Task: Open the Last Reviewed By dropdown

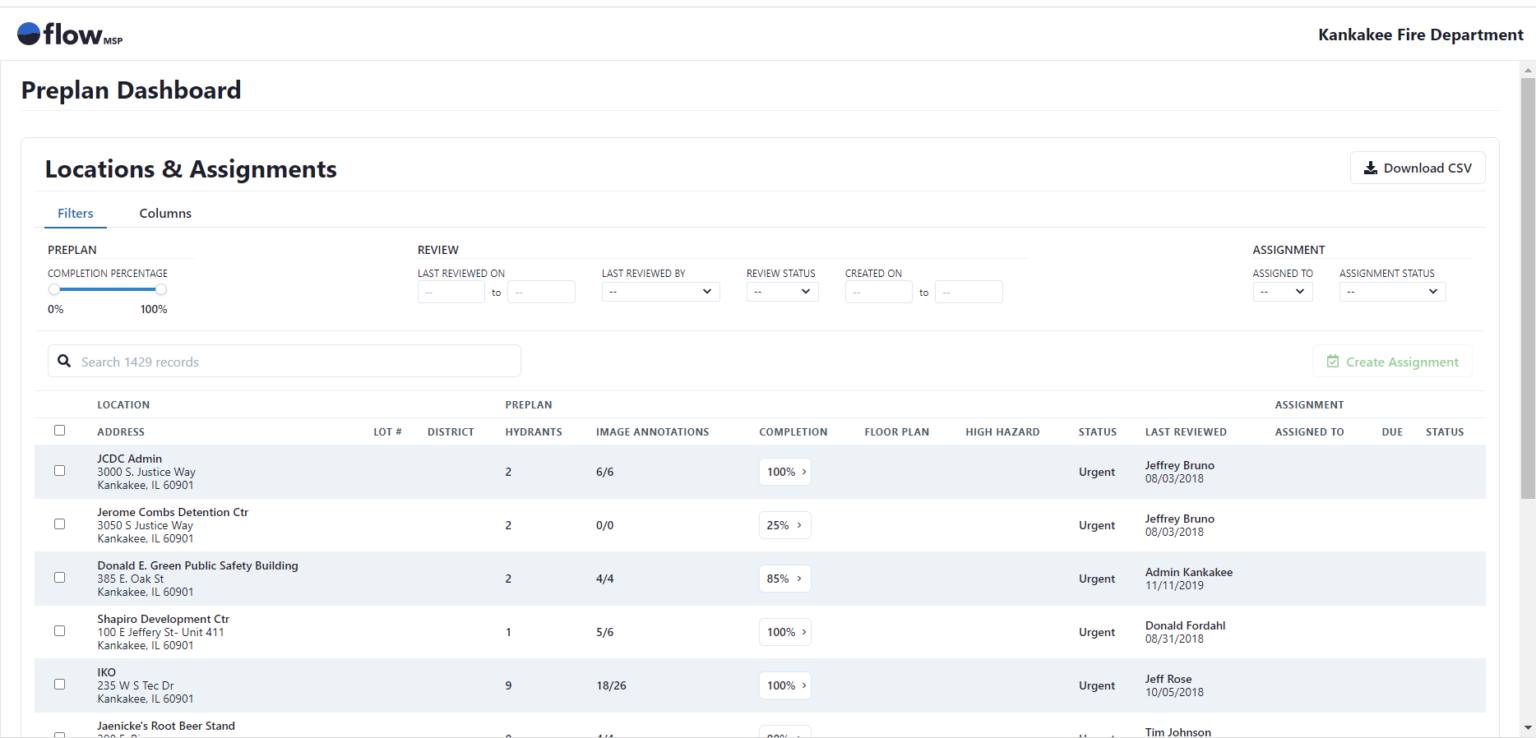Action: [x=660, y=291]
